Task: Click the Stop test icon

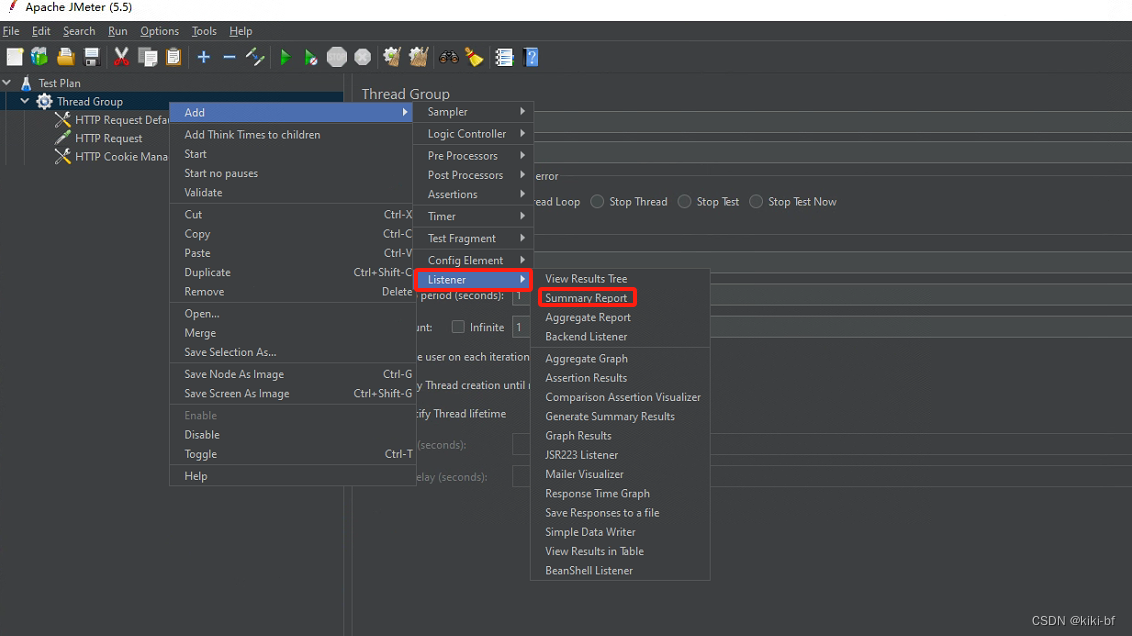Action: [336, 57]
